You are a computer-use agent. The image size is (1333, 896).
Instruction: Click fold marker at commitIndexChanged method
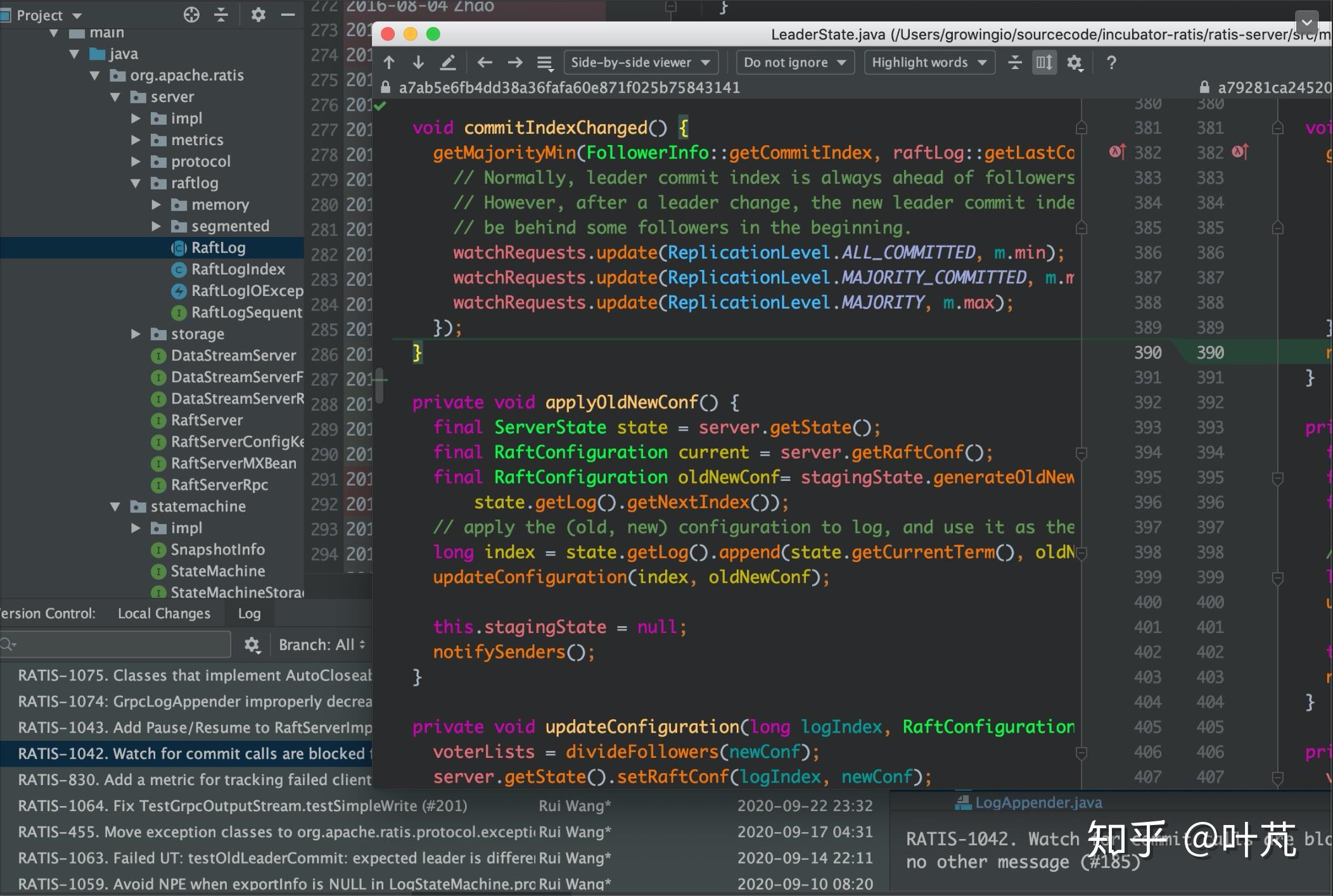tap(1081, 128)
